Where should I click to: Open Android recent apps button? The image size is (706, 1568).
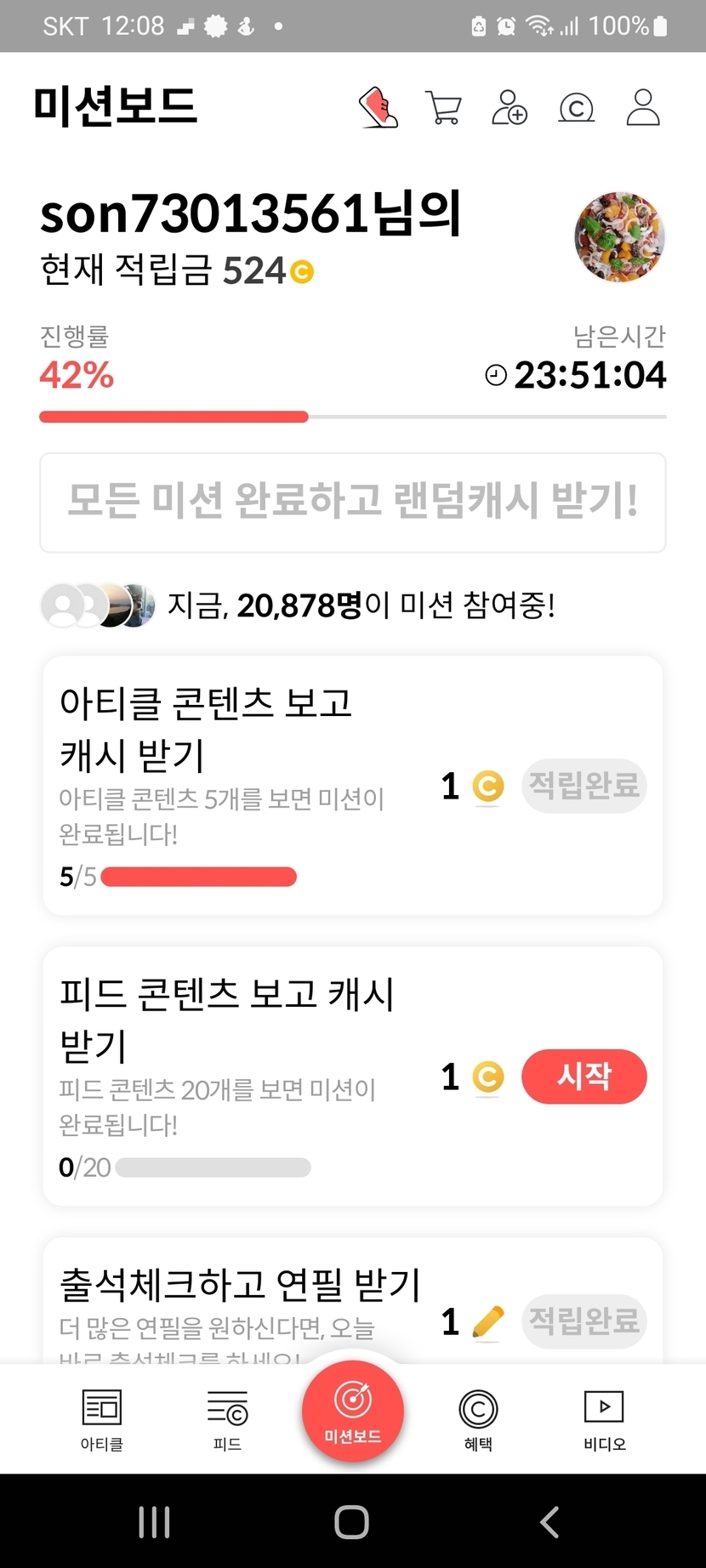[154, 1522]
